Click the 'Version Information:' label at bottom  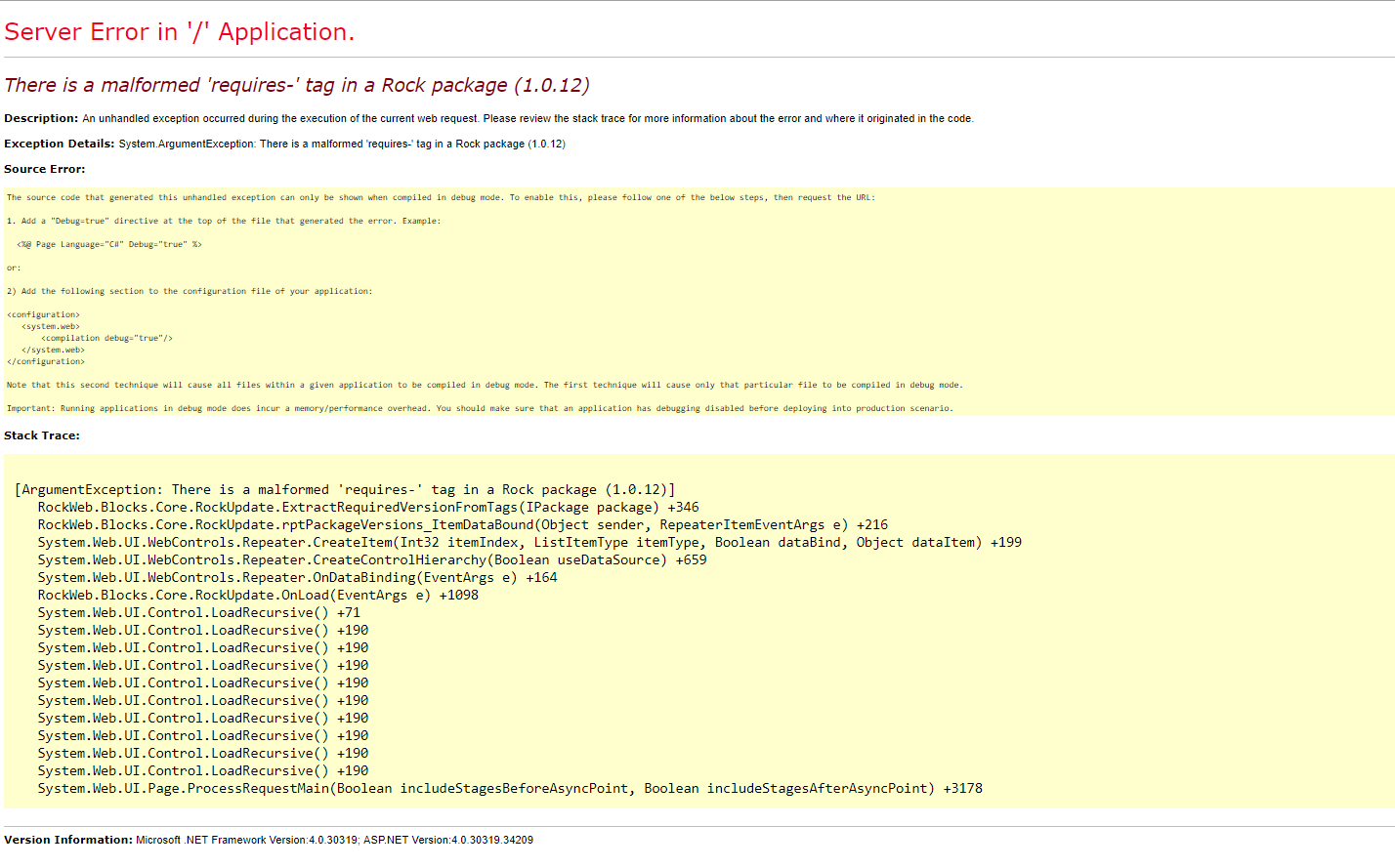[67, 840]
